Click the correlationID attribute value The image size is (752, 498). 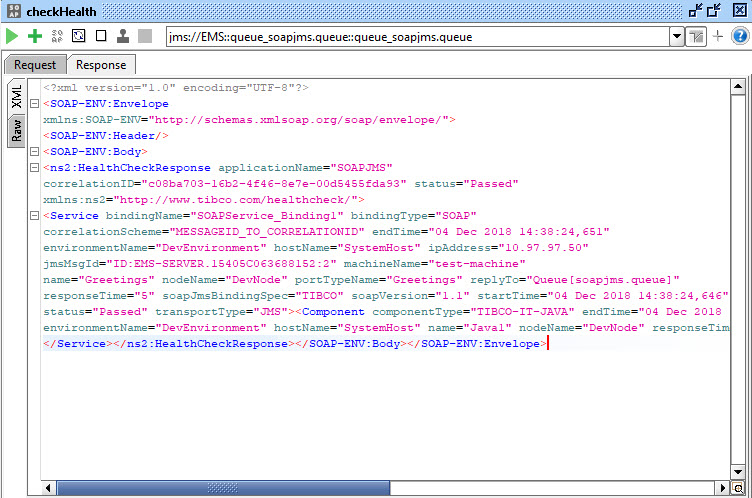click(x=274, y=184)
